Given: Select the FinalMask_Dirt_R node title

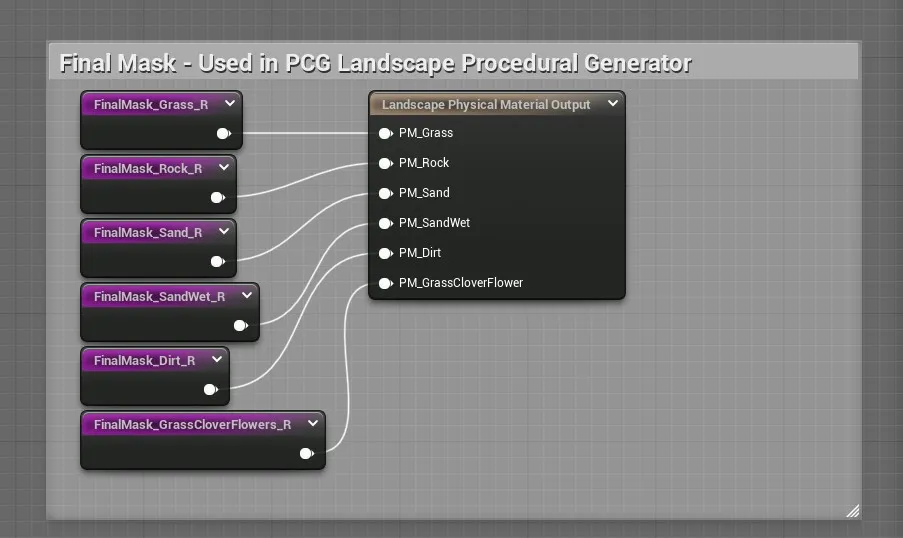Looking at the screenshot, I should pyautogui.click(x=144, y=360).
